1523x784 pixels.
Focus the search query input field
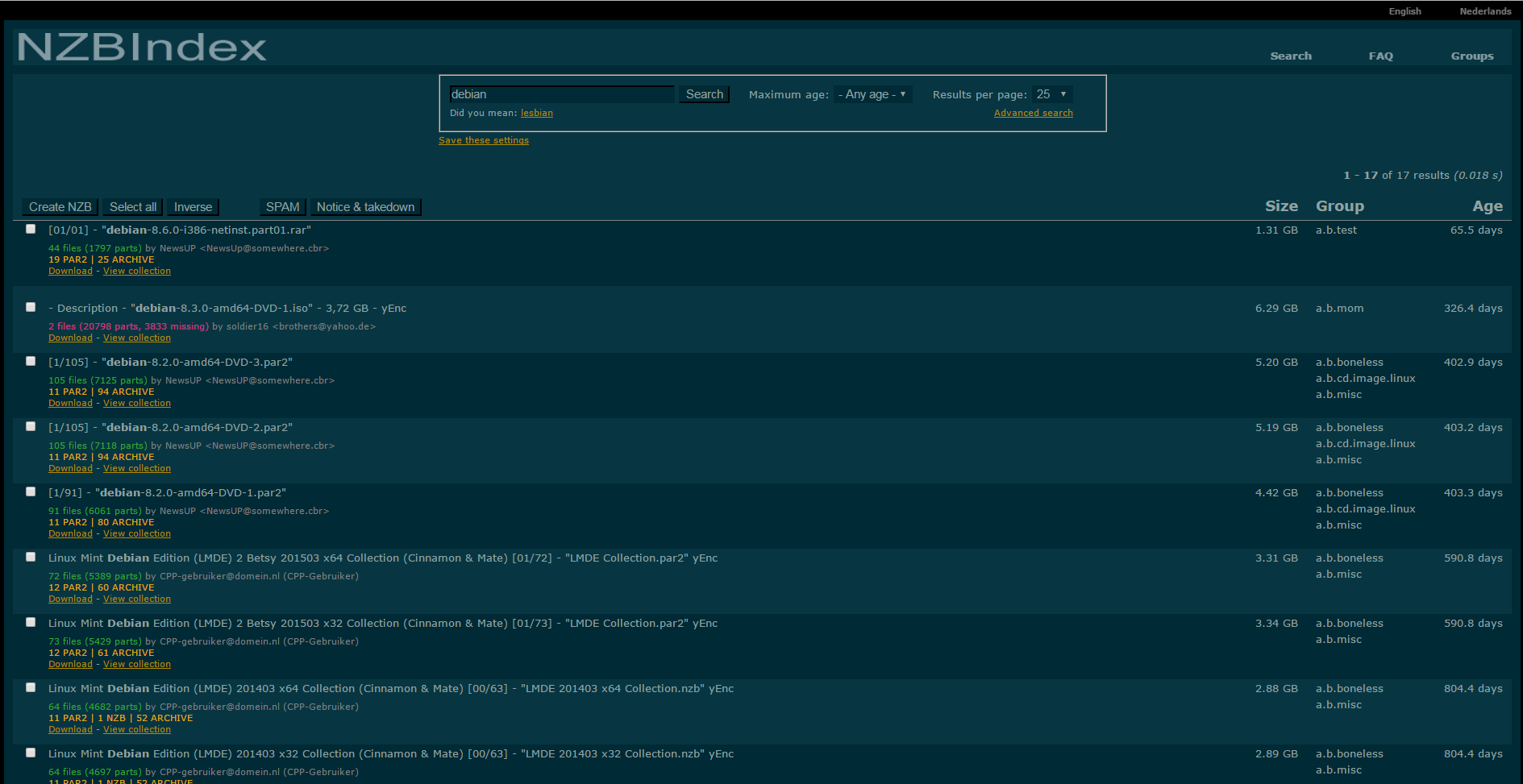pyautogui.click(x=561, y=94)
